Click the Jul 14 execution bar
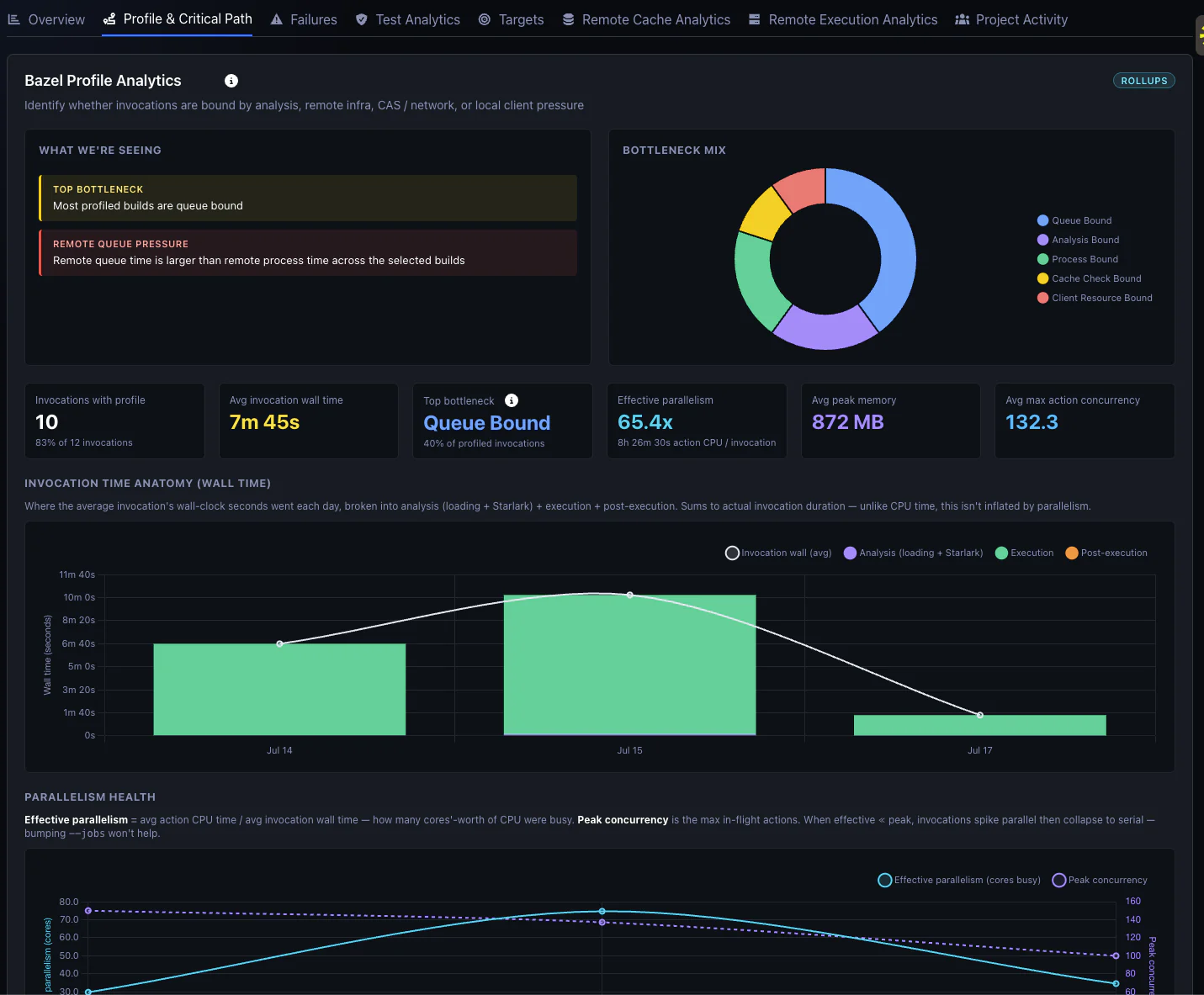1204x995 pixels. (x=279, y=690)
